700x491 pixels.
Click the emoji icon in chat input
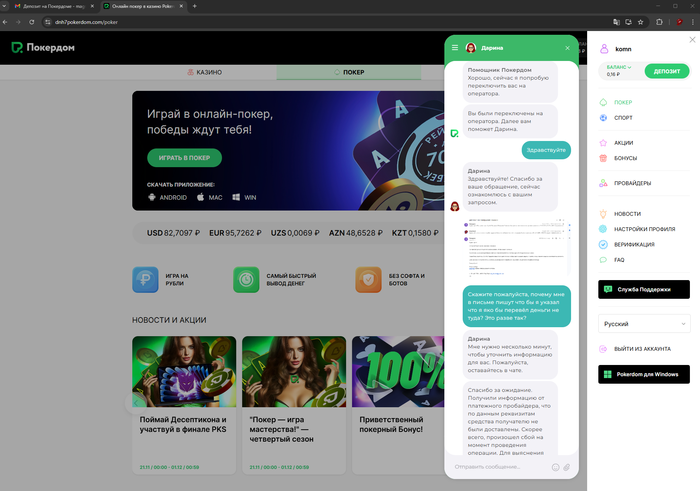coord(555,467)
